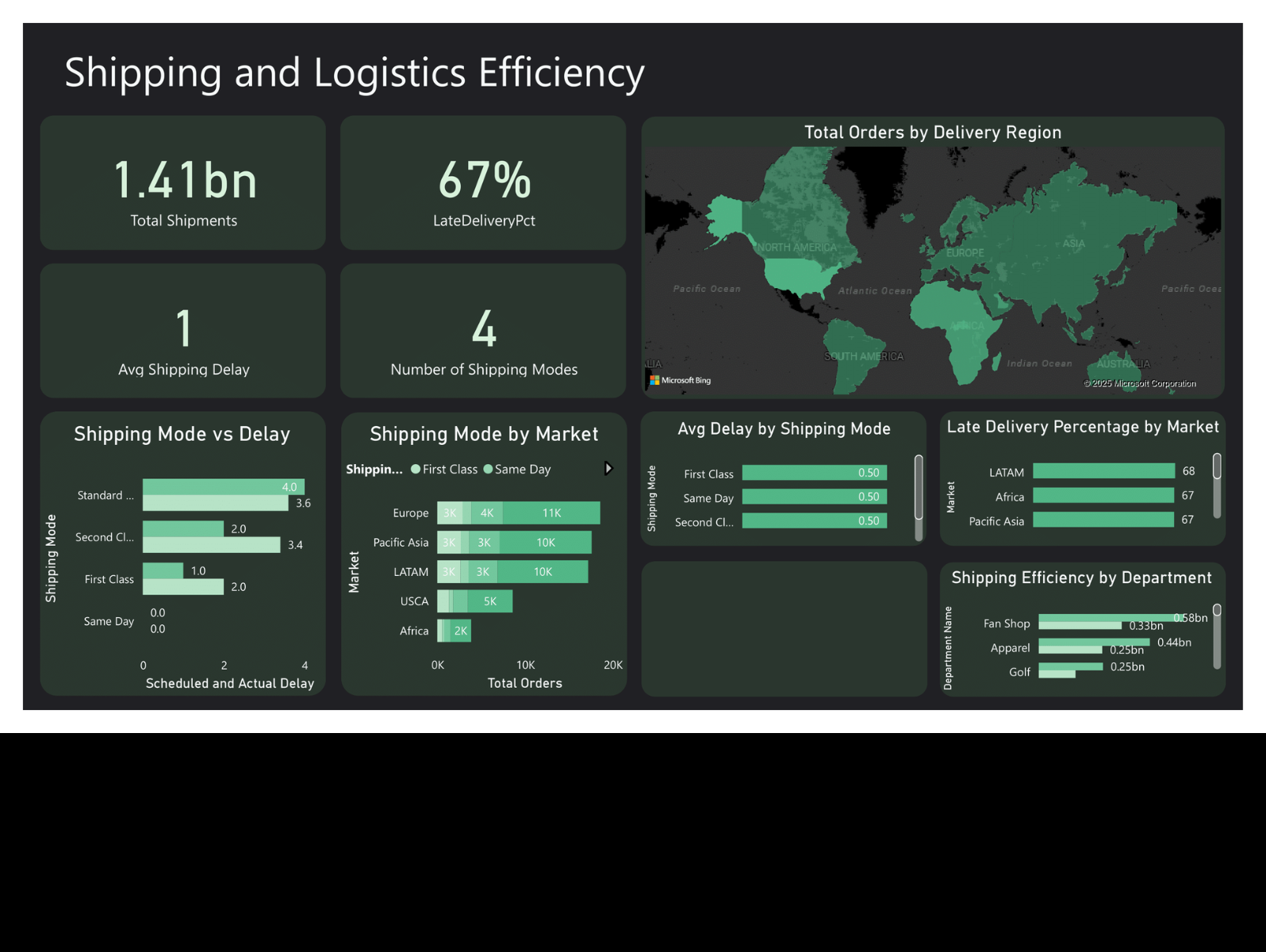The width and height of the screenshot is (1266, 952).
Task: Select the Apparel 0.44bn bar
Action: [x=1093, y=642]
